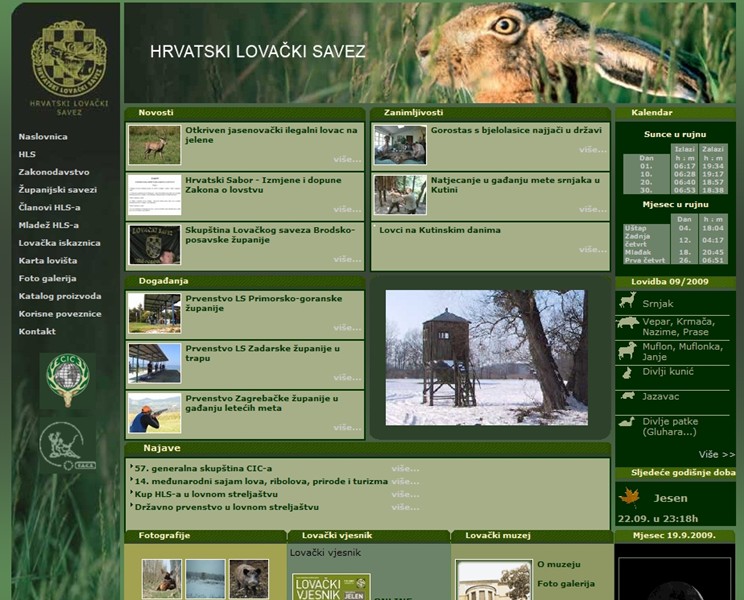Open Članovi HLS-a page
744x600 pixels.
(x=49, y=207)
